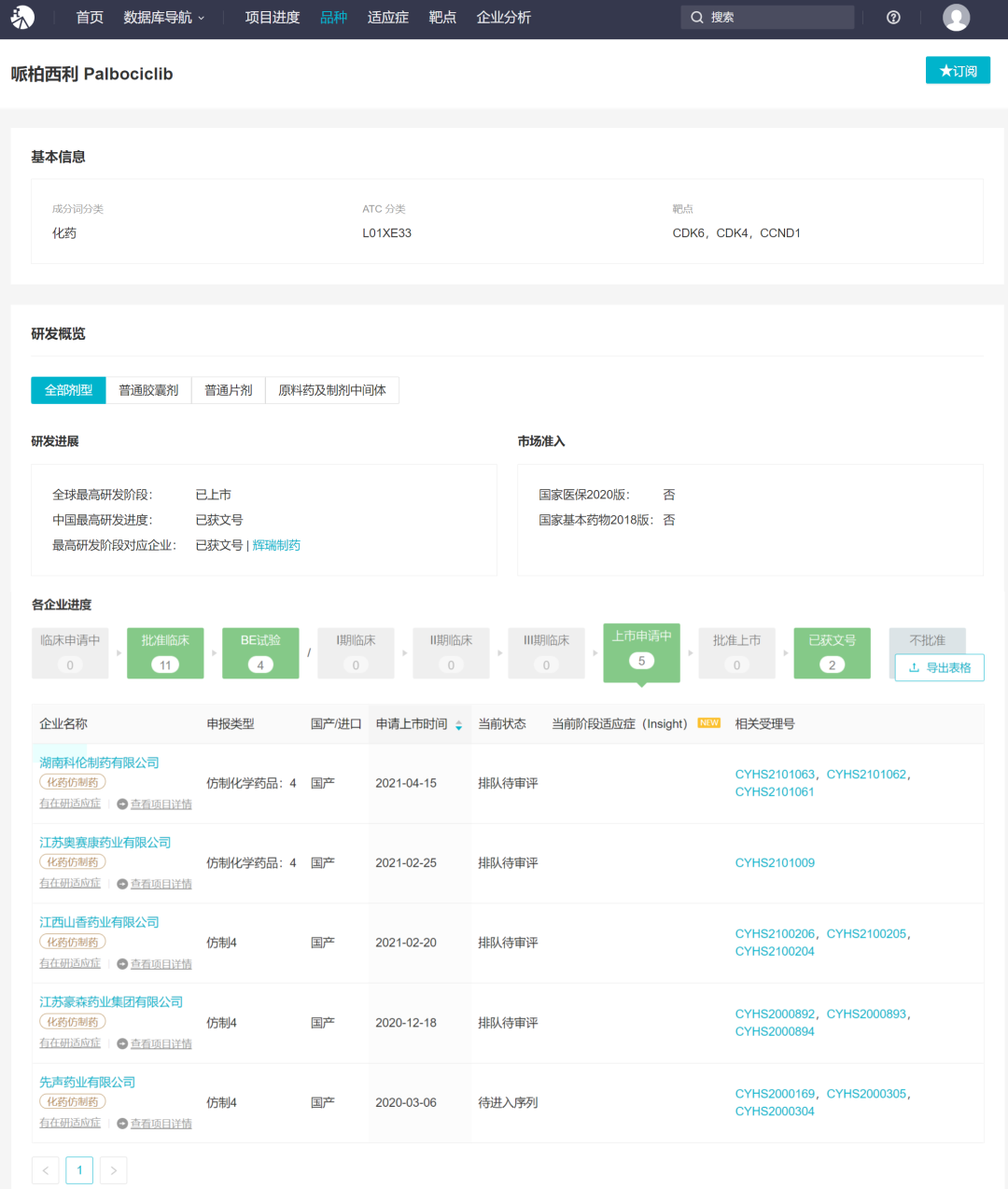Click the 导出表格 export button
Screen dimensions: 1008x1189
point(940,667)
